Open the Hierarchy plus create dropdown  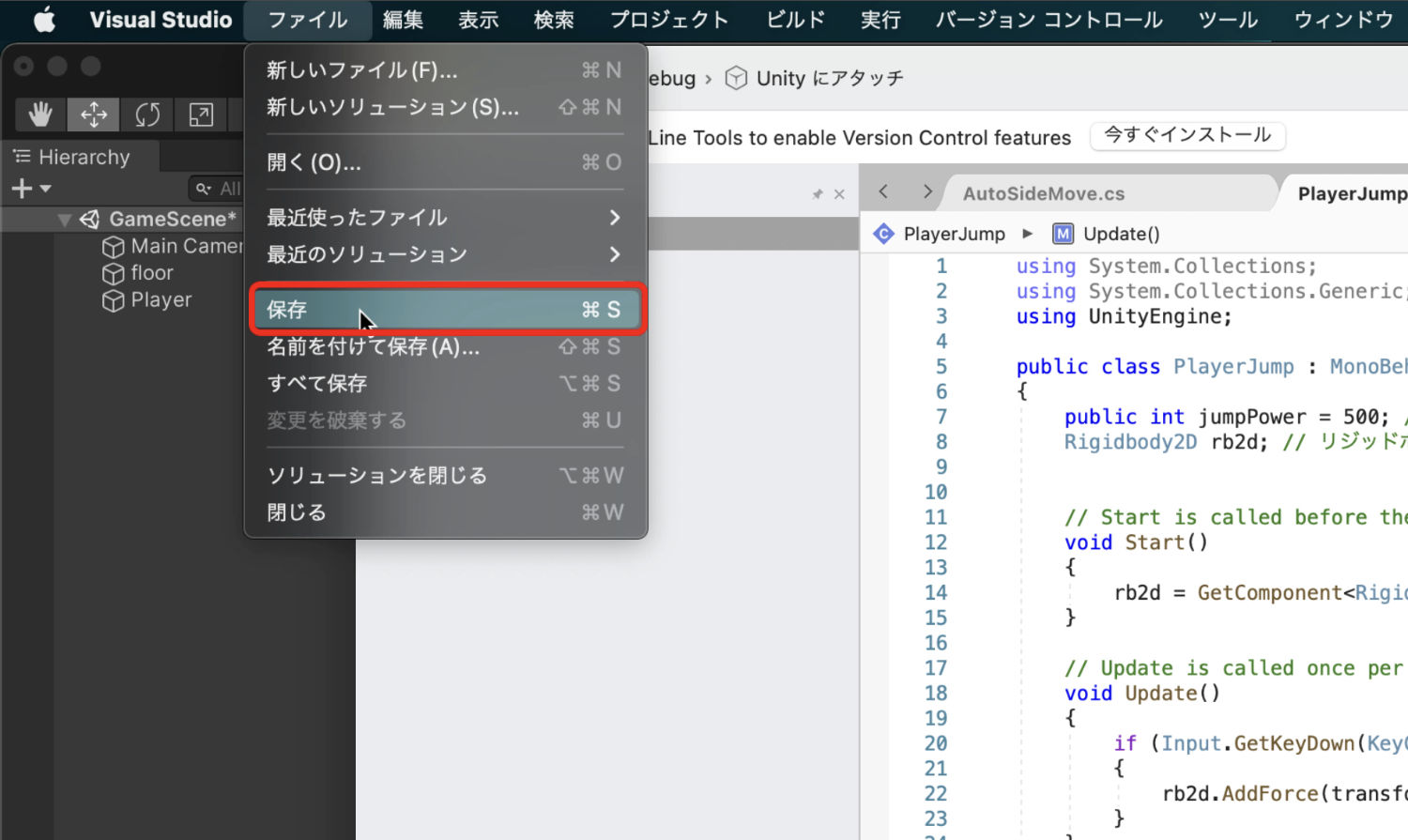tap(30, 189)
